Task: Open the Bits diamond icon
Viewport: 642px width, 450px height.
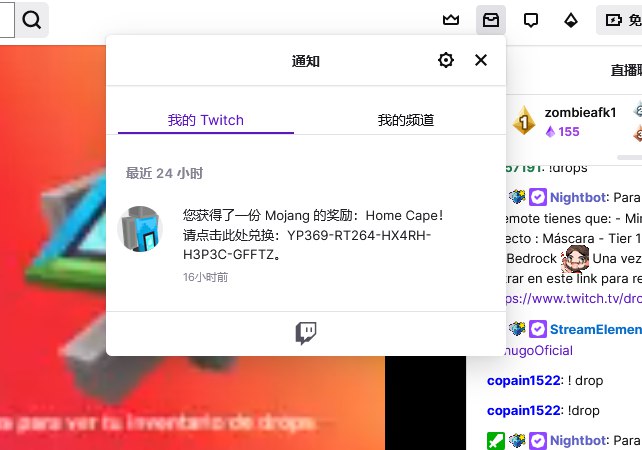Action: click(571, 20)
